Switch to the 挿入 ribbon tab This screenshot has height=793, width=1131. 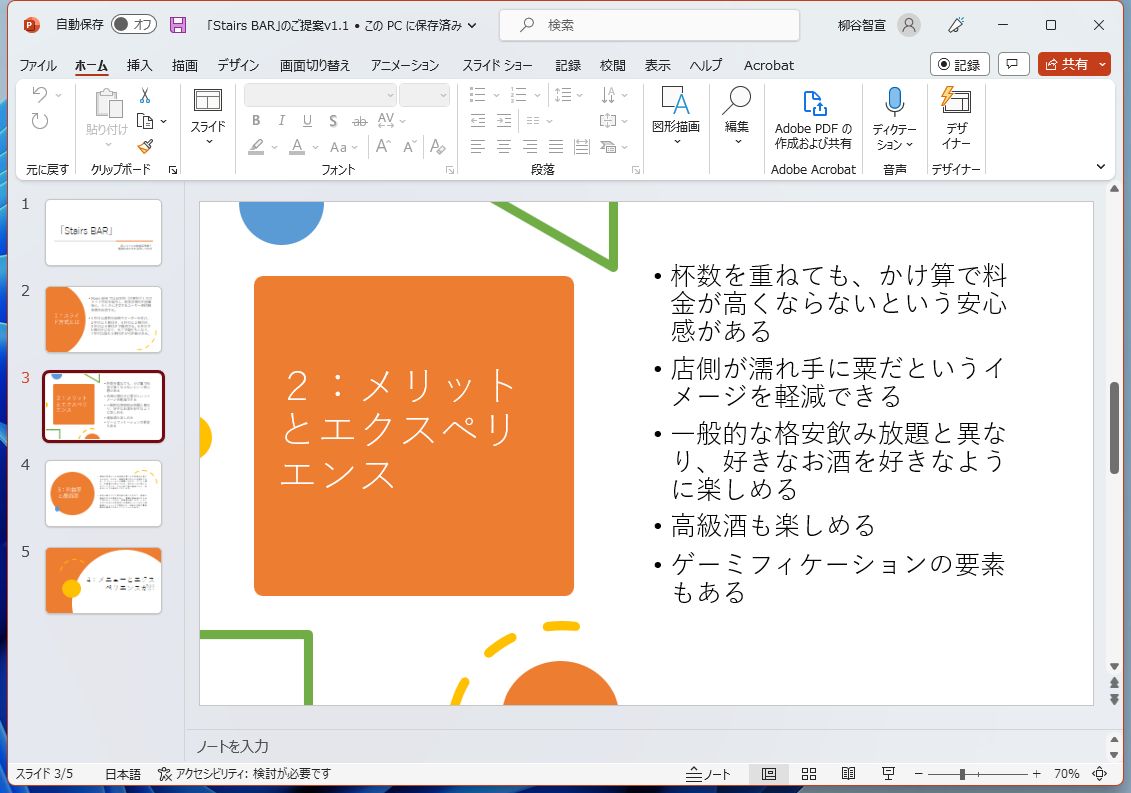tap(138, 65)
